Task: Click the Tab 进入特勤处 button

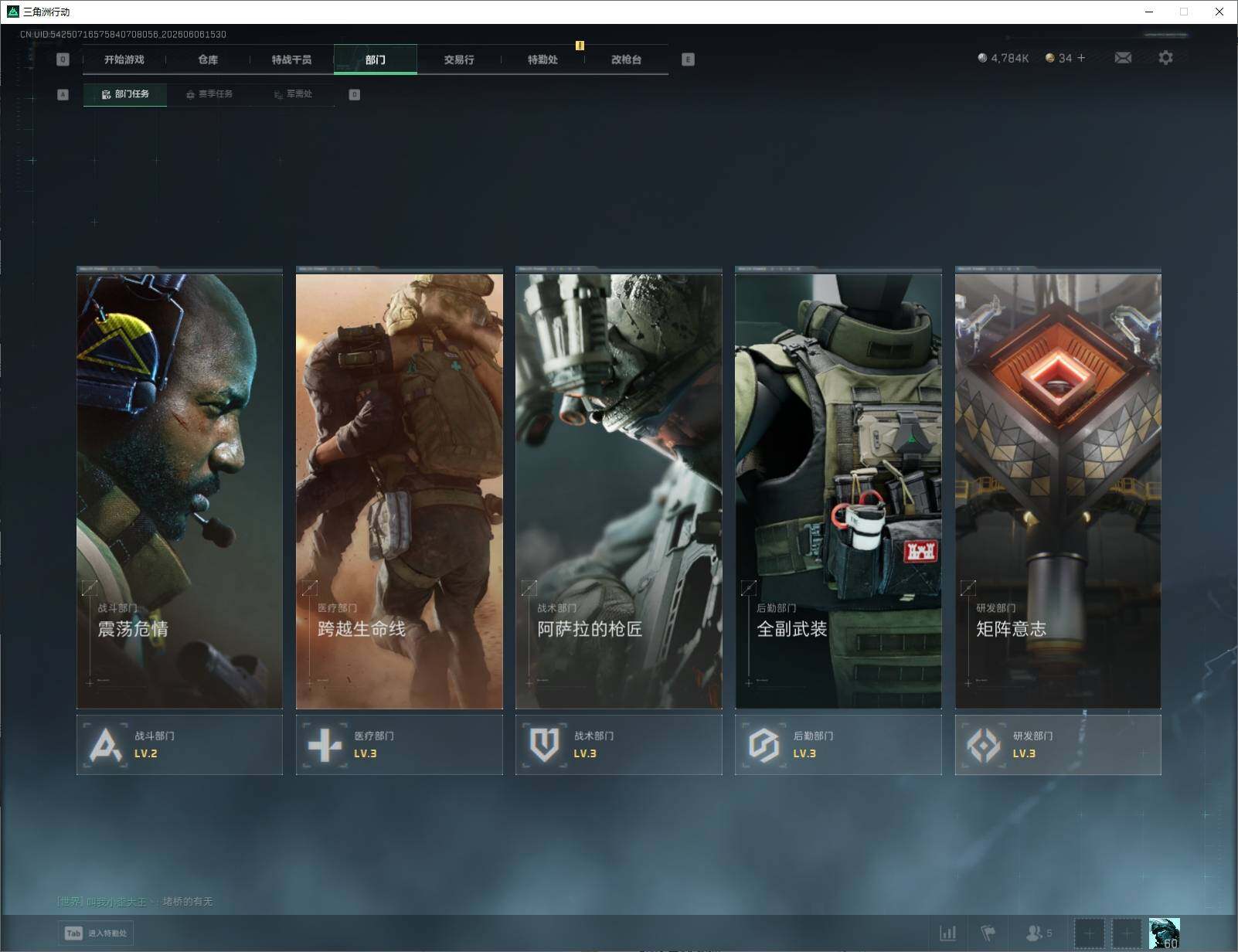Action: click(x=96, y=933)
